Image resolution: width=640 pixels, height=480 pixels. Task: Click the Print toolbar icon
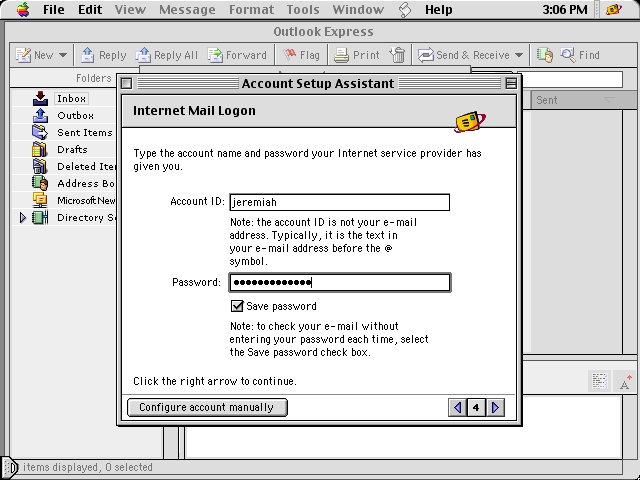click(341, 55)
